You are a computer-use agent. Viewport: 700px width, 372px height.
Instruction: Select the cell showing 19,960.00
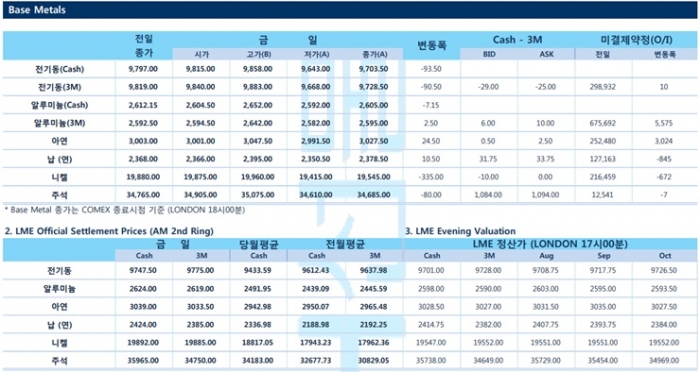[258, 177]
